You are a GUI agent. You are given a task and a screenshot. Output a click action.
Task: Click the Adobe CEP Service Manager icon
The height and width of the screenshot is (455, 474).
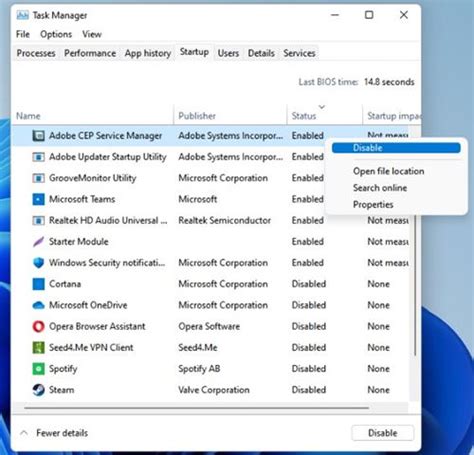click(38, 136)
